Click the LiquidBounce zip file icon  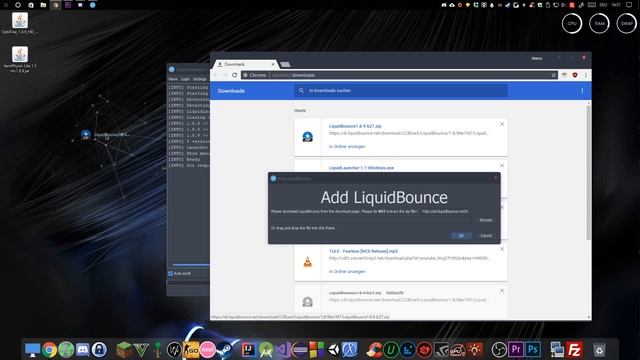[307, 137]
